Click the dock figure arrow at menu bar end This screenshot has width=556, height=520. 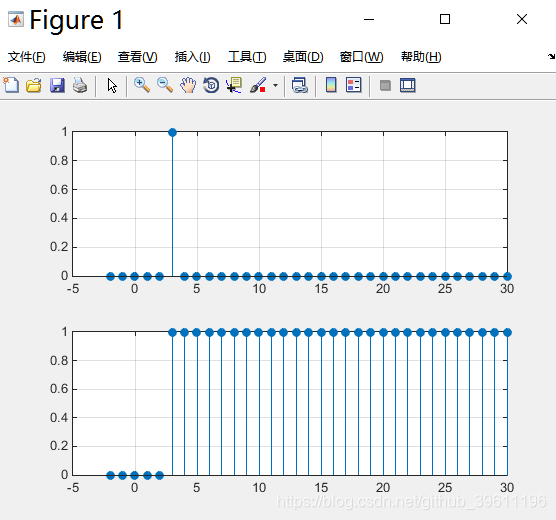click(x=551, y=56)
